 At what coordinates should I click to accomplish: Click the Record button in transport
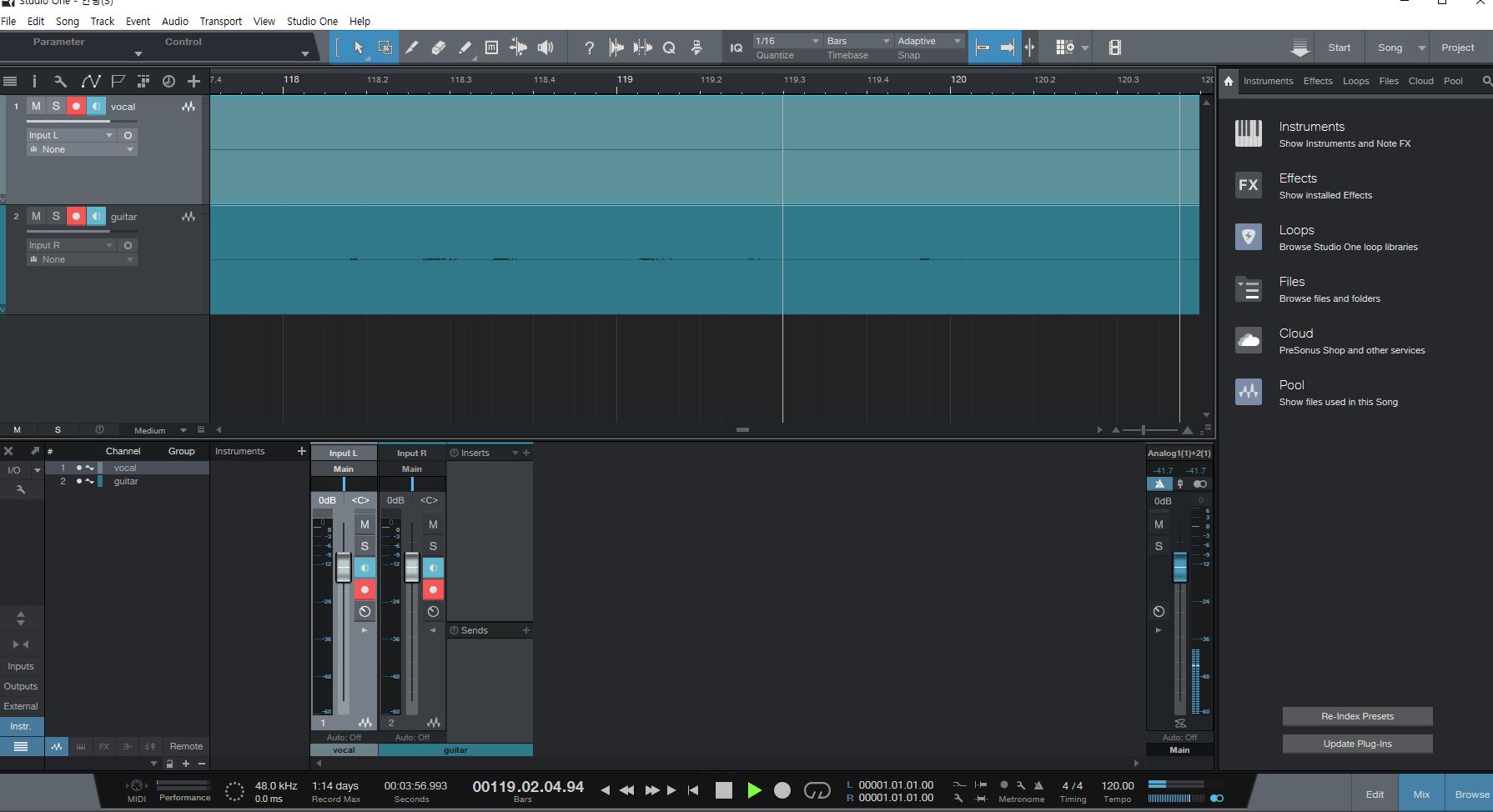click(782, 790)
